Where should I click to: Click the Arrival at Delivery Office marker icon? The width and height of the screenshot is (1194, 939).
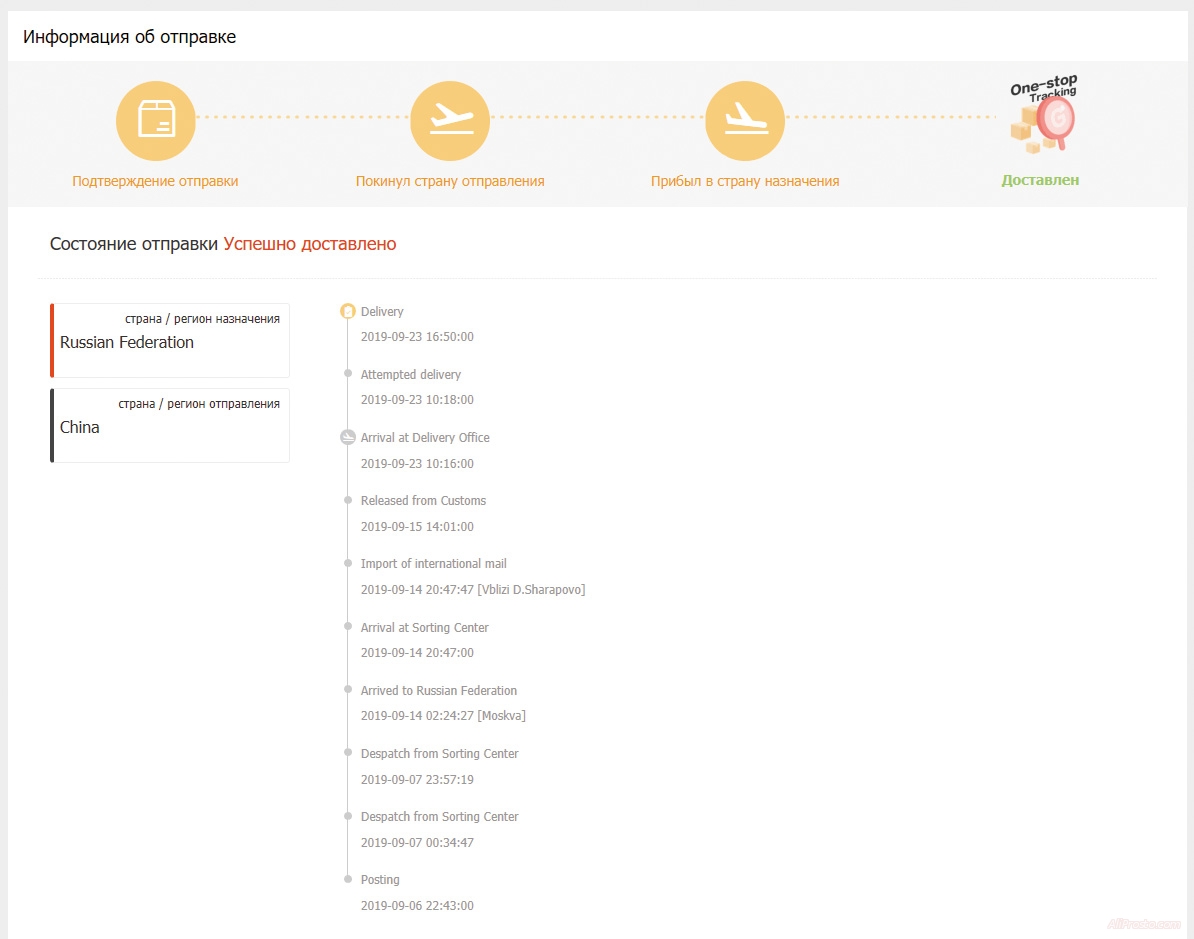point(348,437)
